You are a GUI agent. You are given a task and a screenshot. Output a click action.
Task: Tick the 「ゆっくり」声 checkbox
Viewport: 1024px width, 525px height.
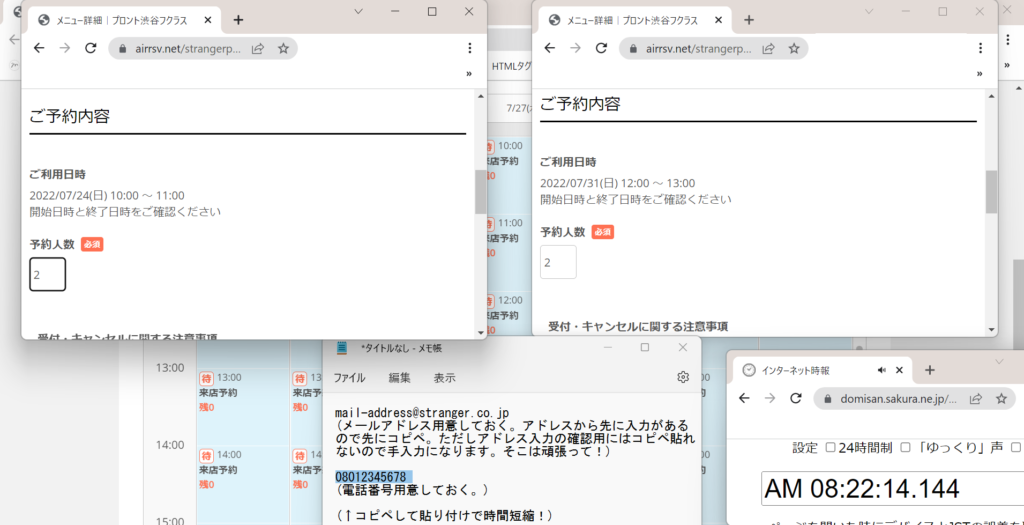[905, 448]
